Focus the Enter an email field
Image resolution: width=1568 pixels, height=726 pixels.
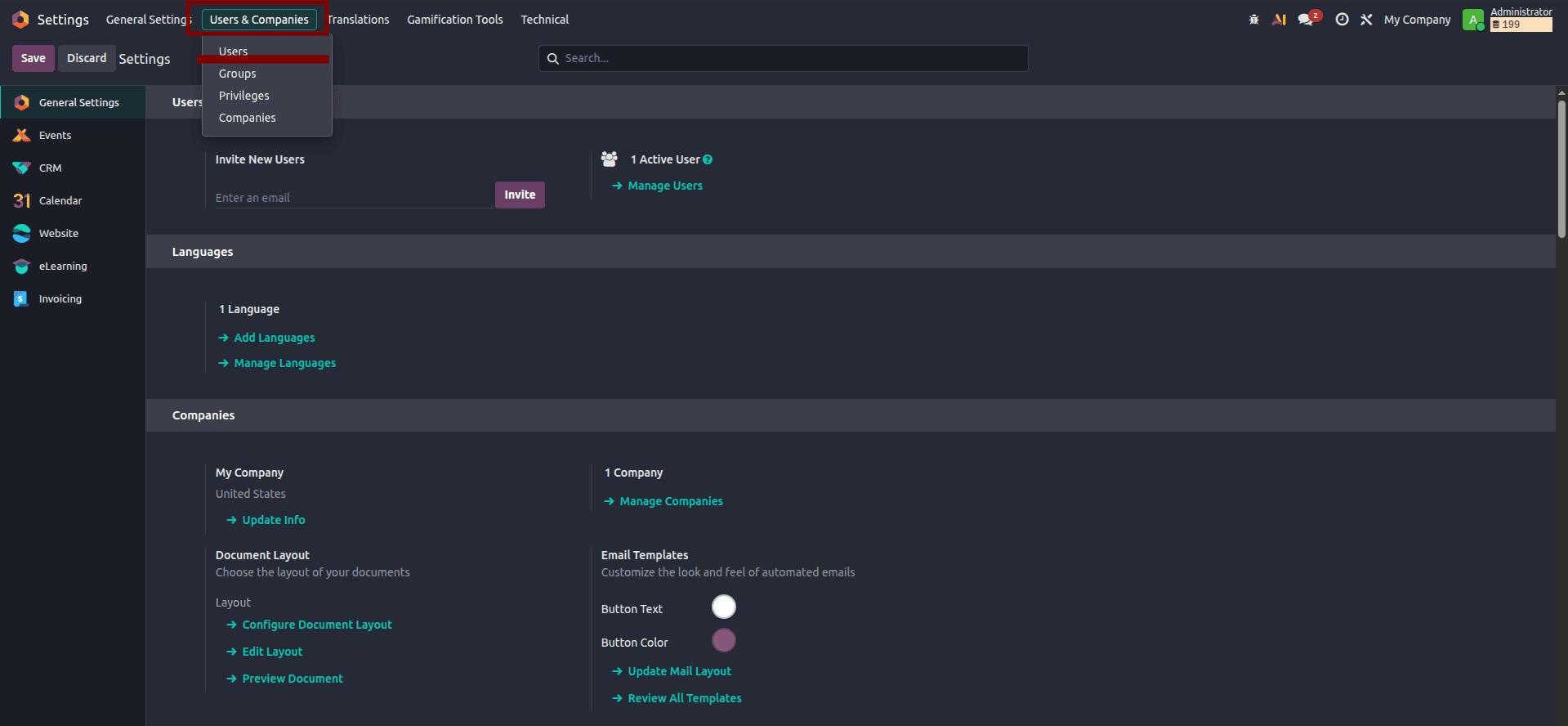355,198
